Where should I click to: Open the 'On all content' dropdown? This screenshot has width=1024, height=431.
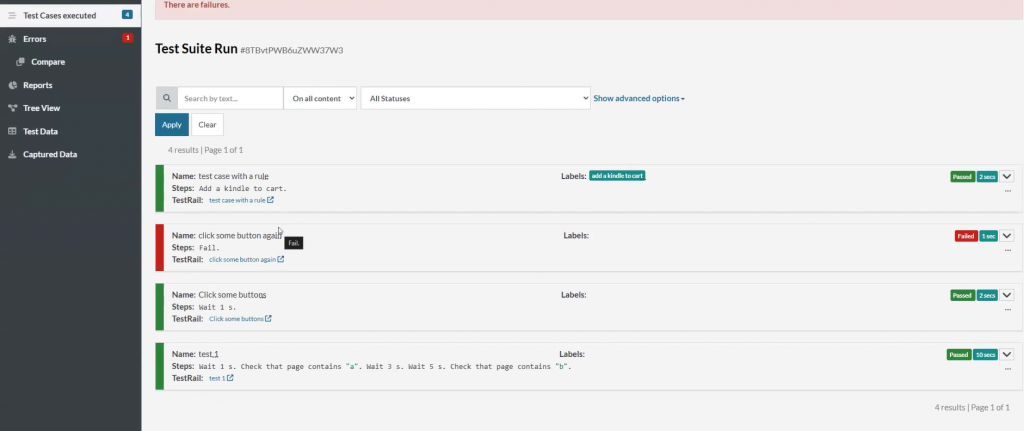[319, 98]
